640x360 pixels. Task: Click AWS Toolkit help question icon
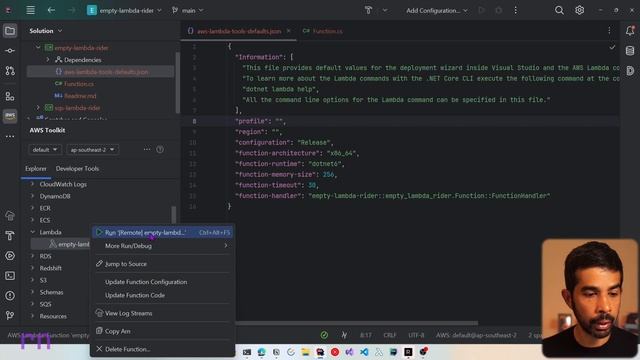point(160,149)
